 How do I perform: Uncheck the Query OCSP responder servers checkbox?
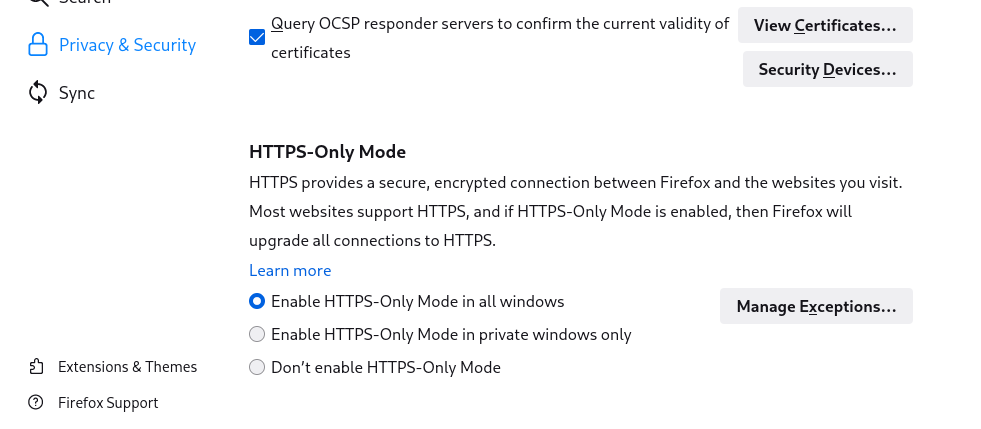[x=257, y=37]
